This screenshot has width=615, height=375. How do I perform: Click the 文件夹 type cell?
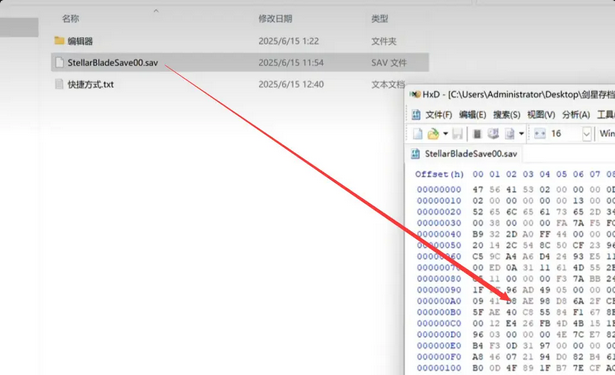coord(384,41)
